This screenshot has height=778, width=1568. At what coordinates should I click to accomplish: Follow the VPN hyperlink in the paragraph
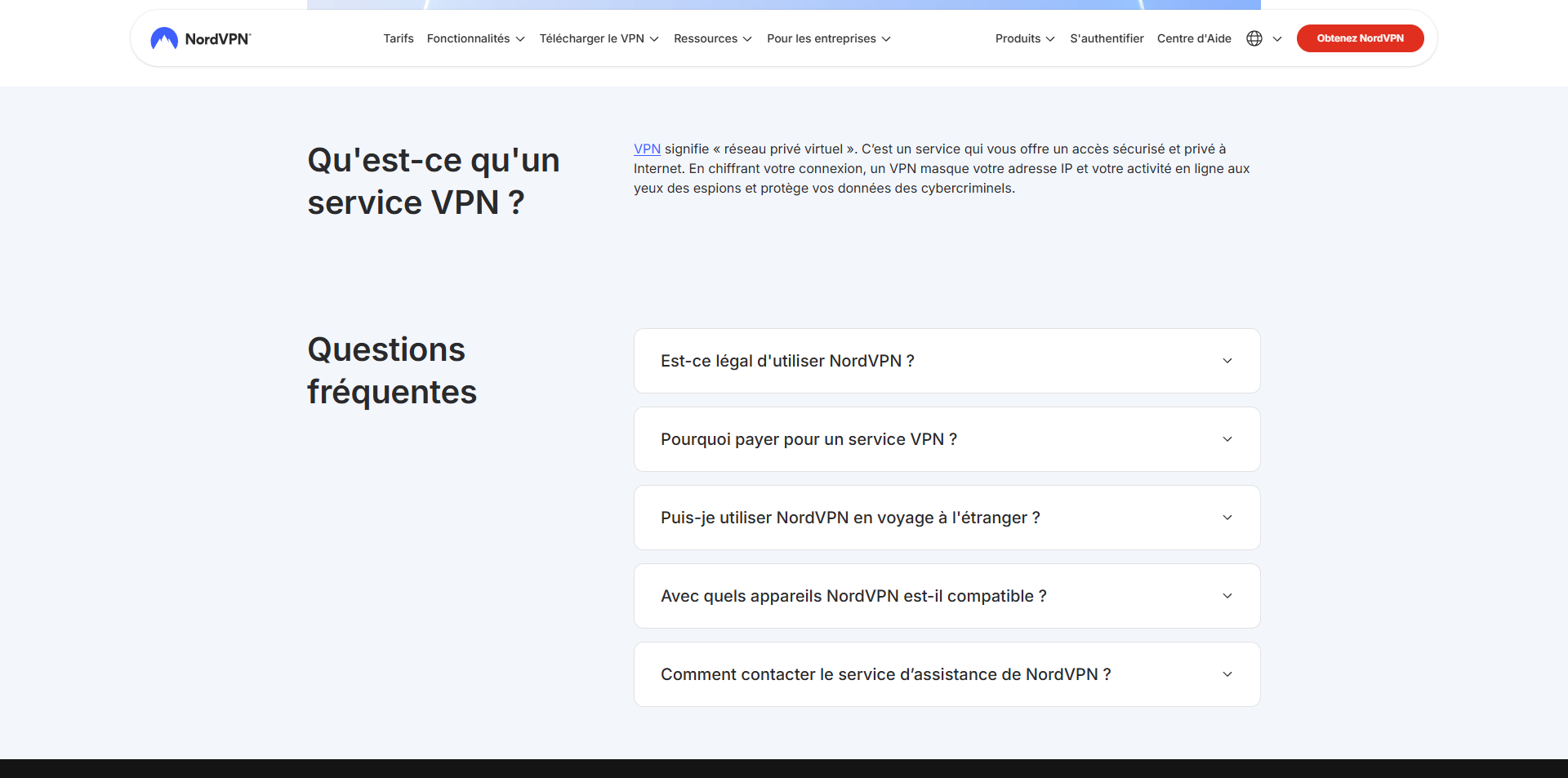pos(647,149)
